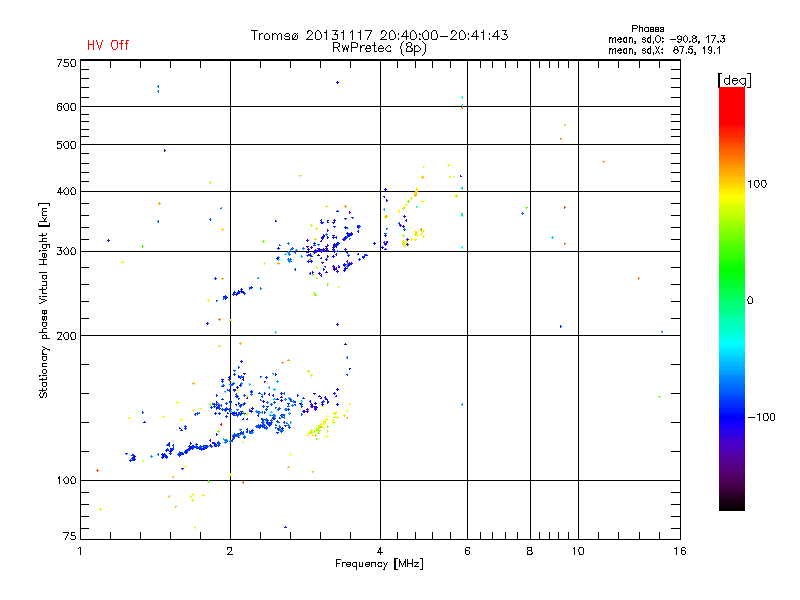Screen dimensions: 800x600
Task: Click the frequency axis tick label "6"
Action: [x=467, y=551]
